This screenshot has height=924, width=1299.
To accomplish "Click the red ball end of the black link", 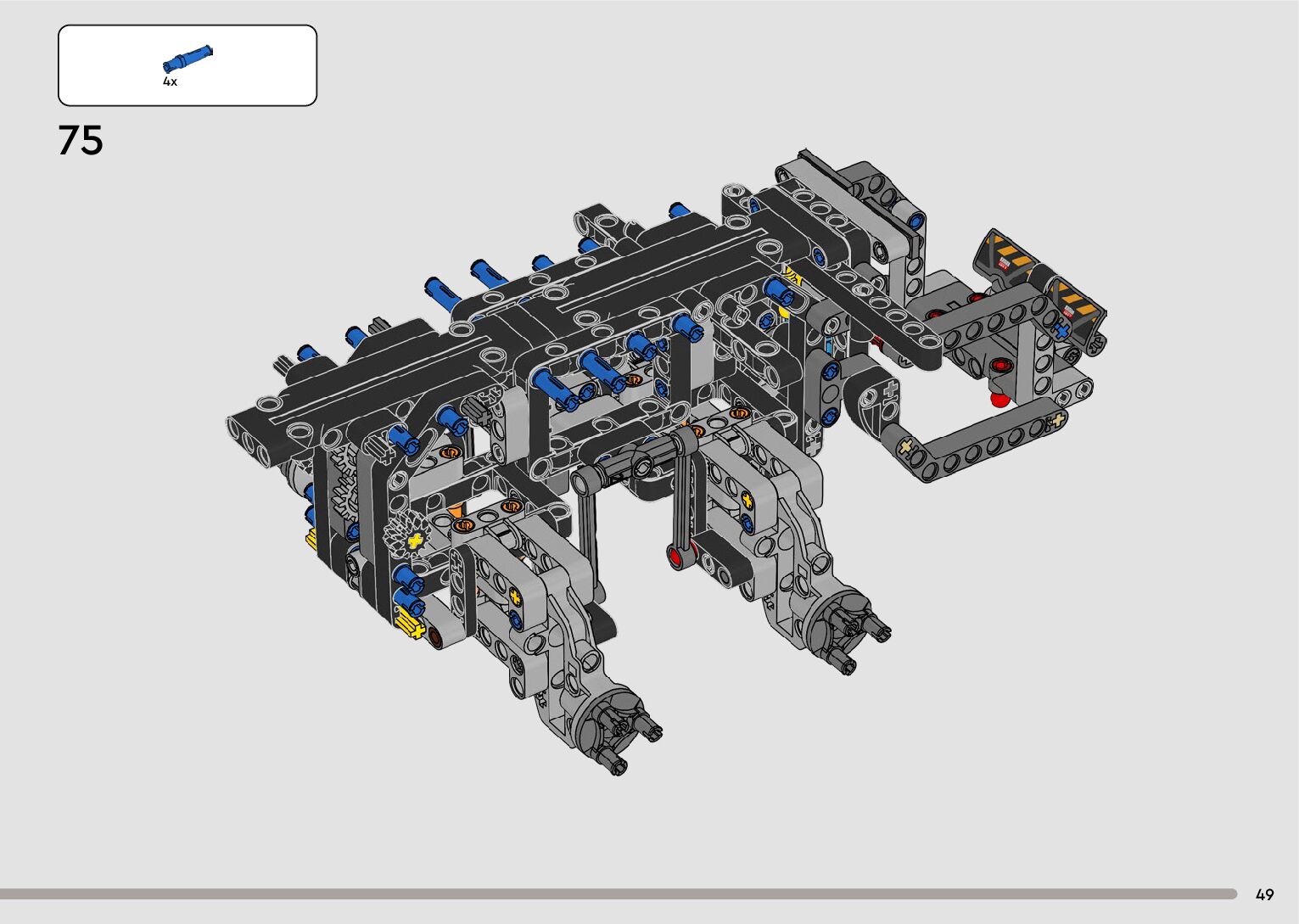I will (676, 557).
